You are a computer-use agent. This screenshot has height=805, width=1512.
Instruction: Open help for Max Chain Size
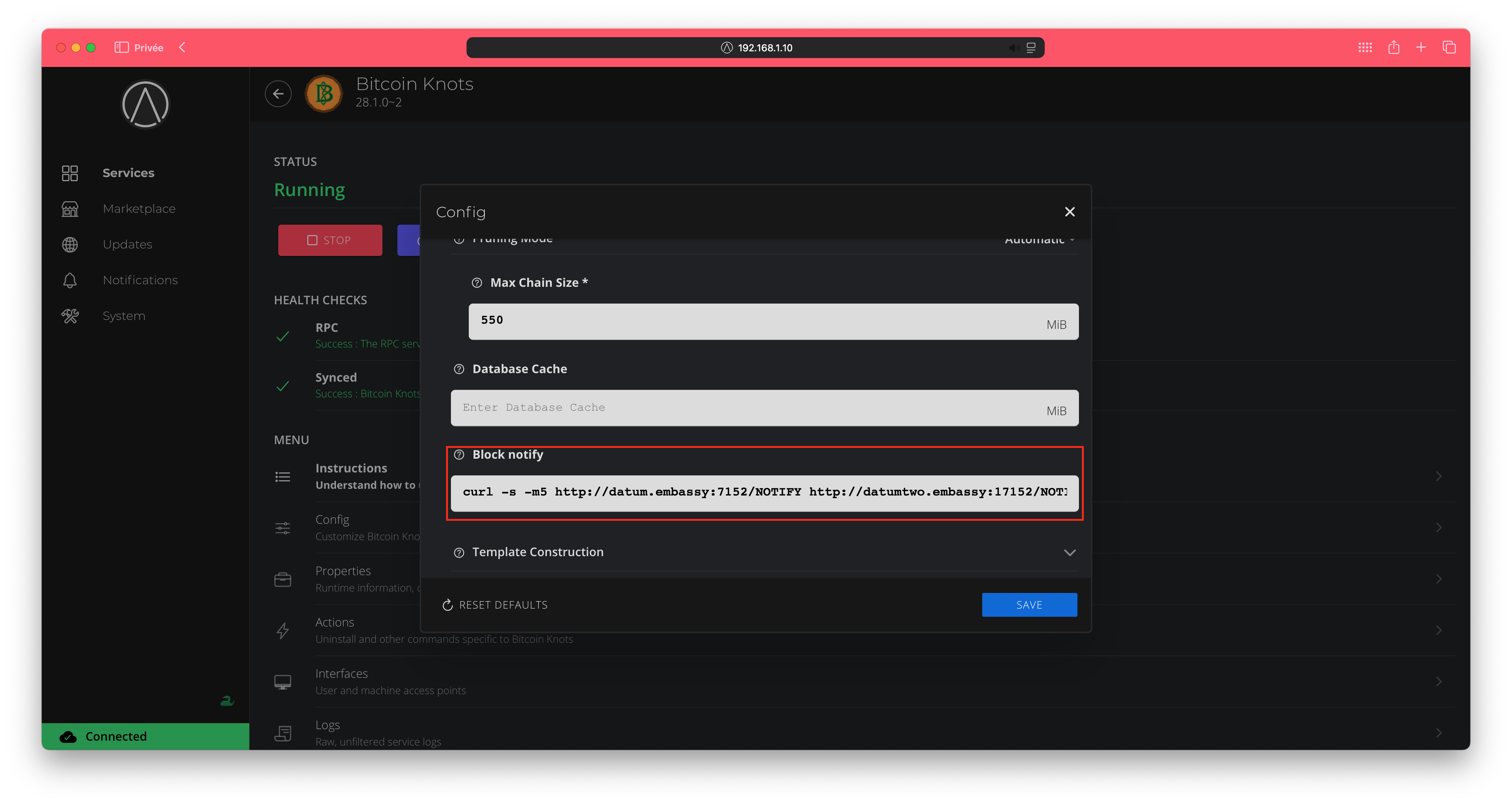pyautogui.click(x=477, y=283)
